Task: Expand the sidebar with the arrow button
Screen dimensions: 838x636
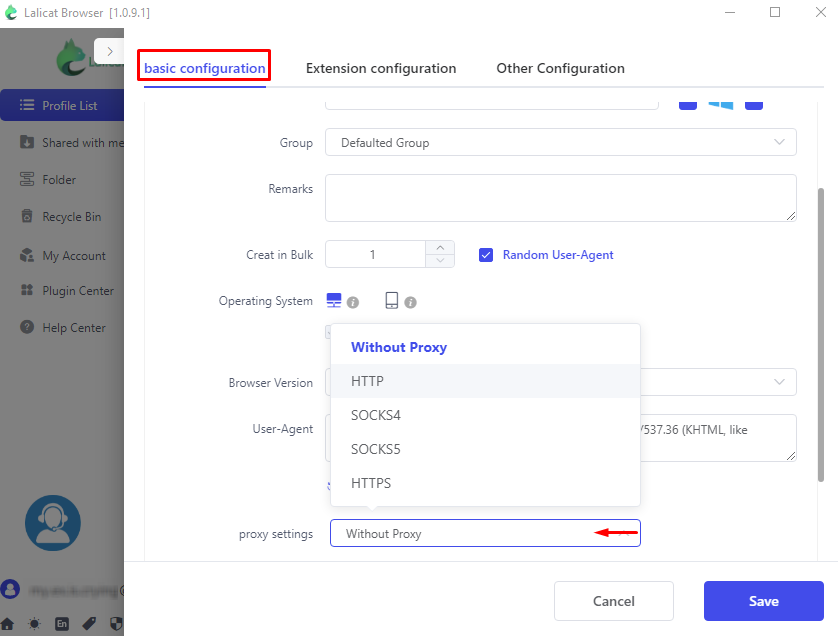Action: pyautogui.click(x=109, y=52)
